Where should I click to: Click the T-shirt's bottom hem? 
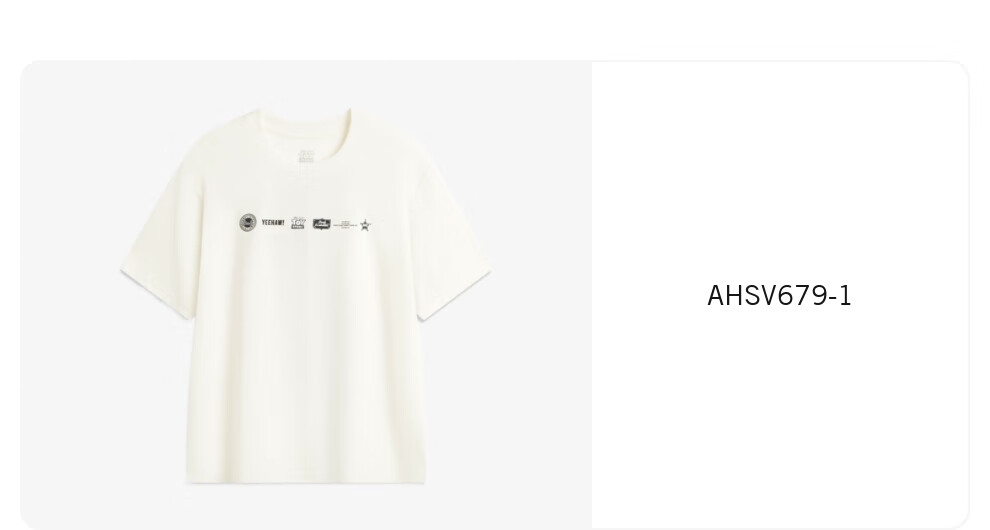pos(306,479)
